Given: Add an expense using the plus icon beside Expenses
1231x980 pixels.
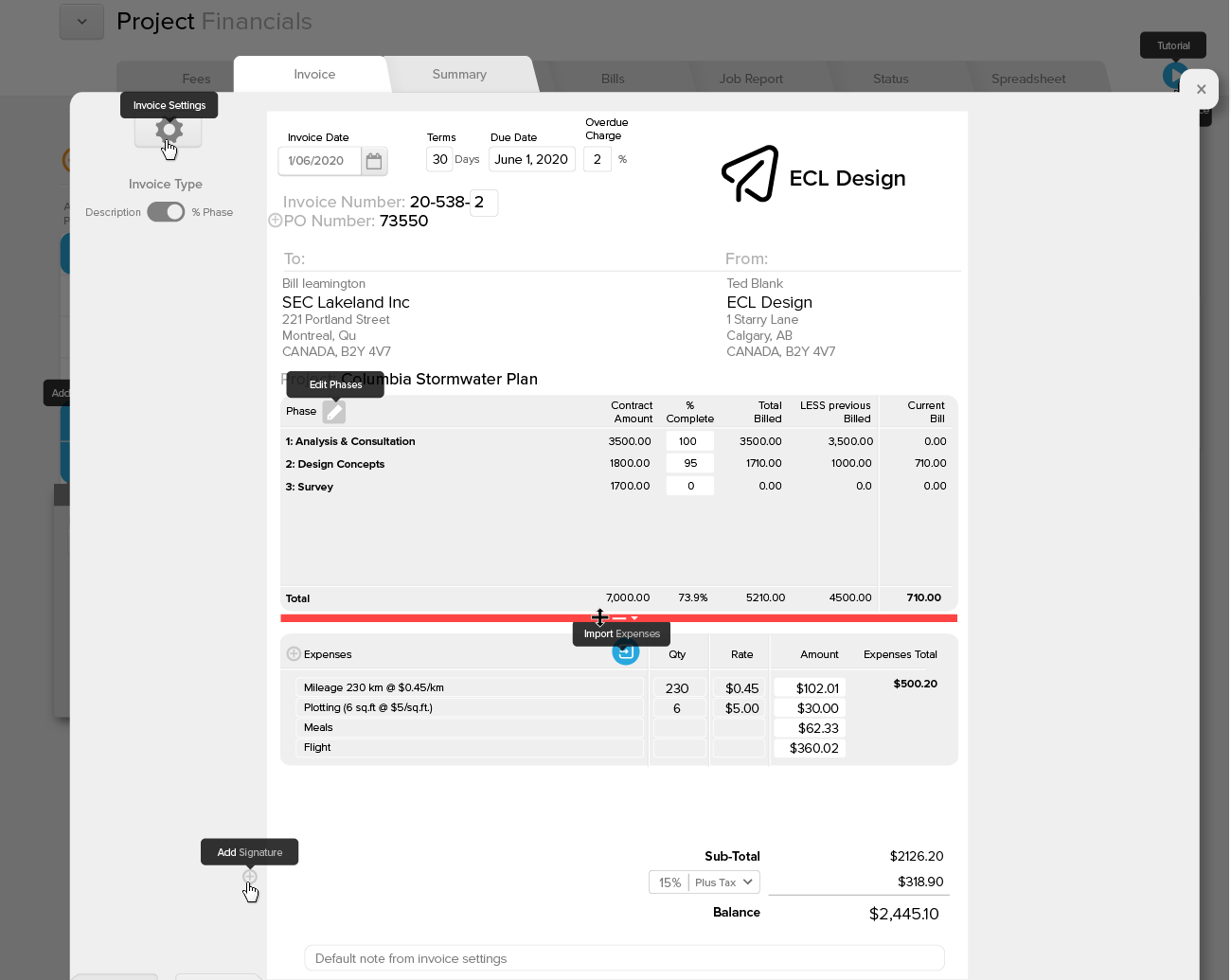Looking at the screenshot, I should 294,653.
